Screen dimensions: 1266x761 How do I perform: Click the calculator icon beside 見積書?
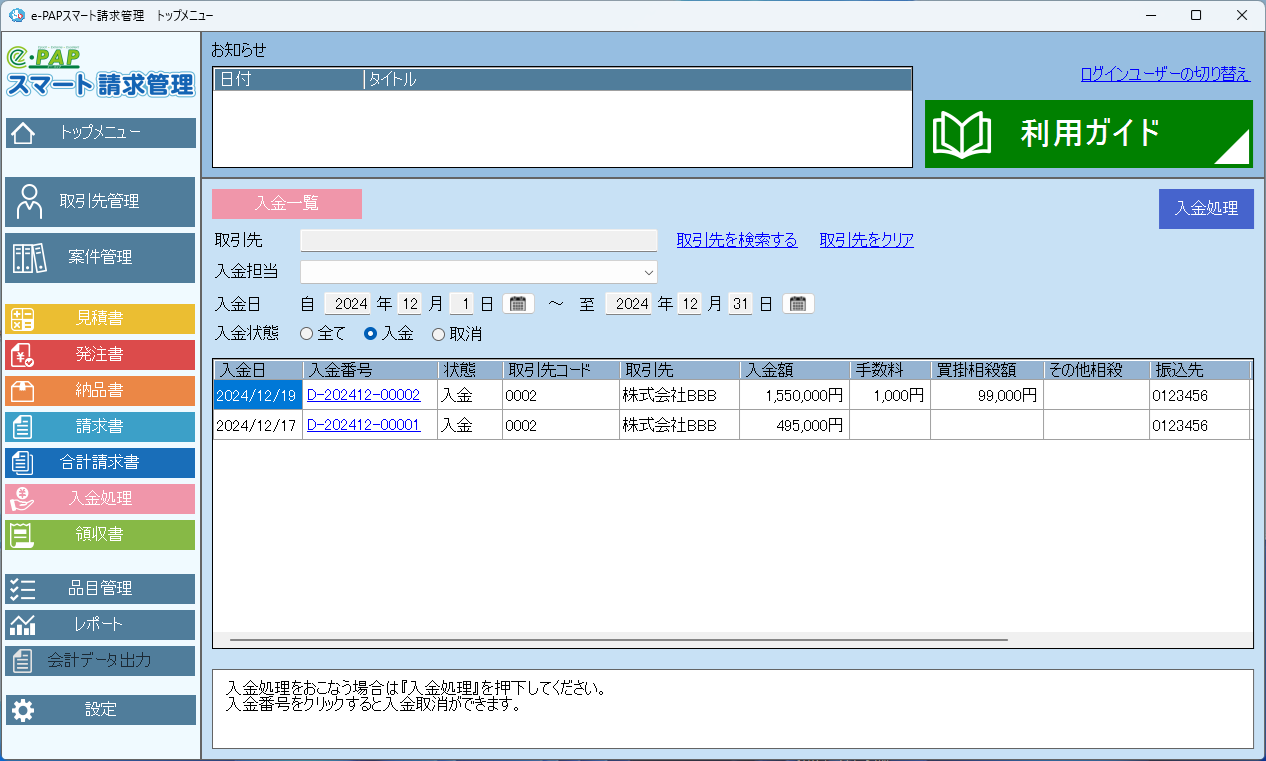coord(22,319)
